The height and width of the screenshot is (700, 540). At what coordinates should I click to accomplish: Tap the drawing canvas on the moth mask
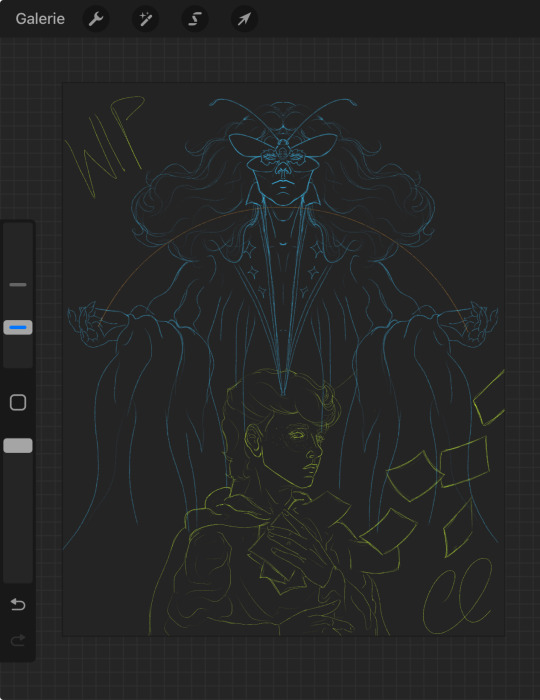coord(282,152)
